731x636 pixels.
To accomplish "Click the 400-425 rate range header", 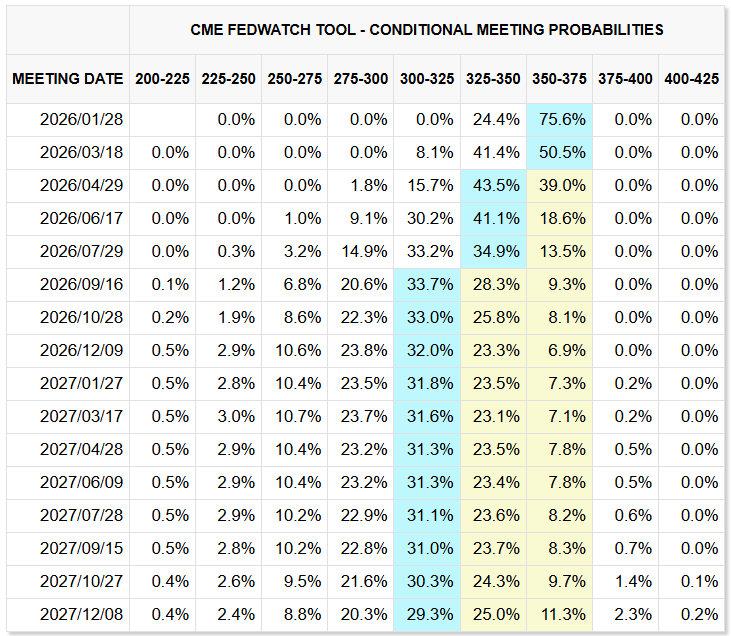I will (x=691, y=79).
